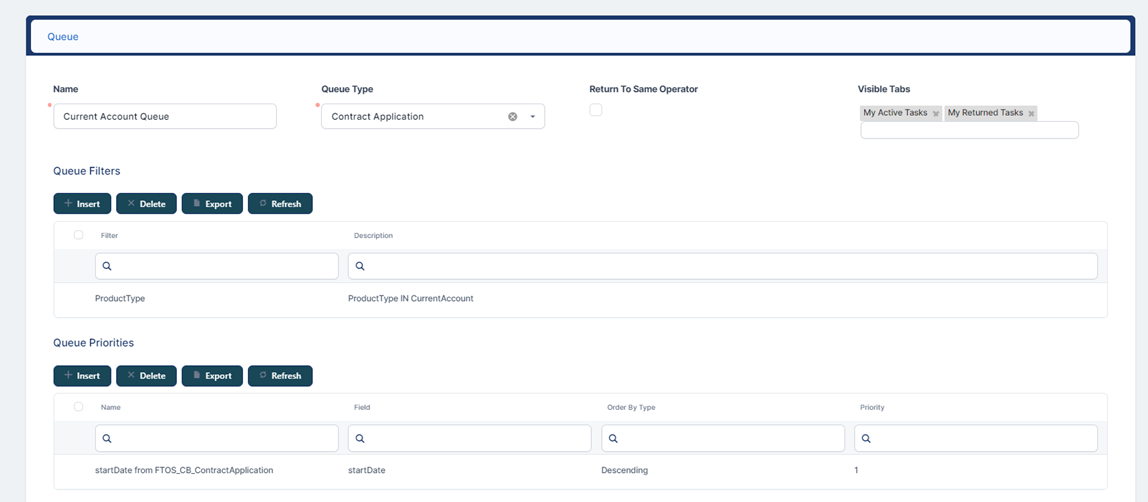This screenshot has width=1148, height=502.
Task: Remove the My Active Tasks tag
Action: [935, 114]
